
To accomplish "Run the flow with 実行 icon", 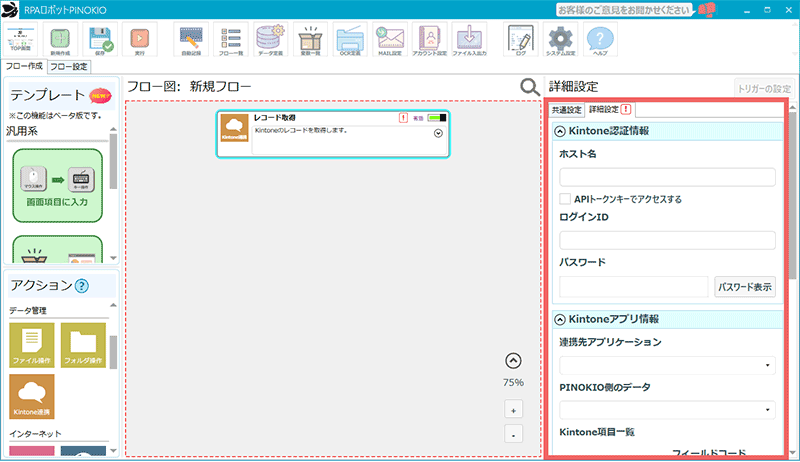I will [139, 39].
